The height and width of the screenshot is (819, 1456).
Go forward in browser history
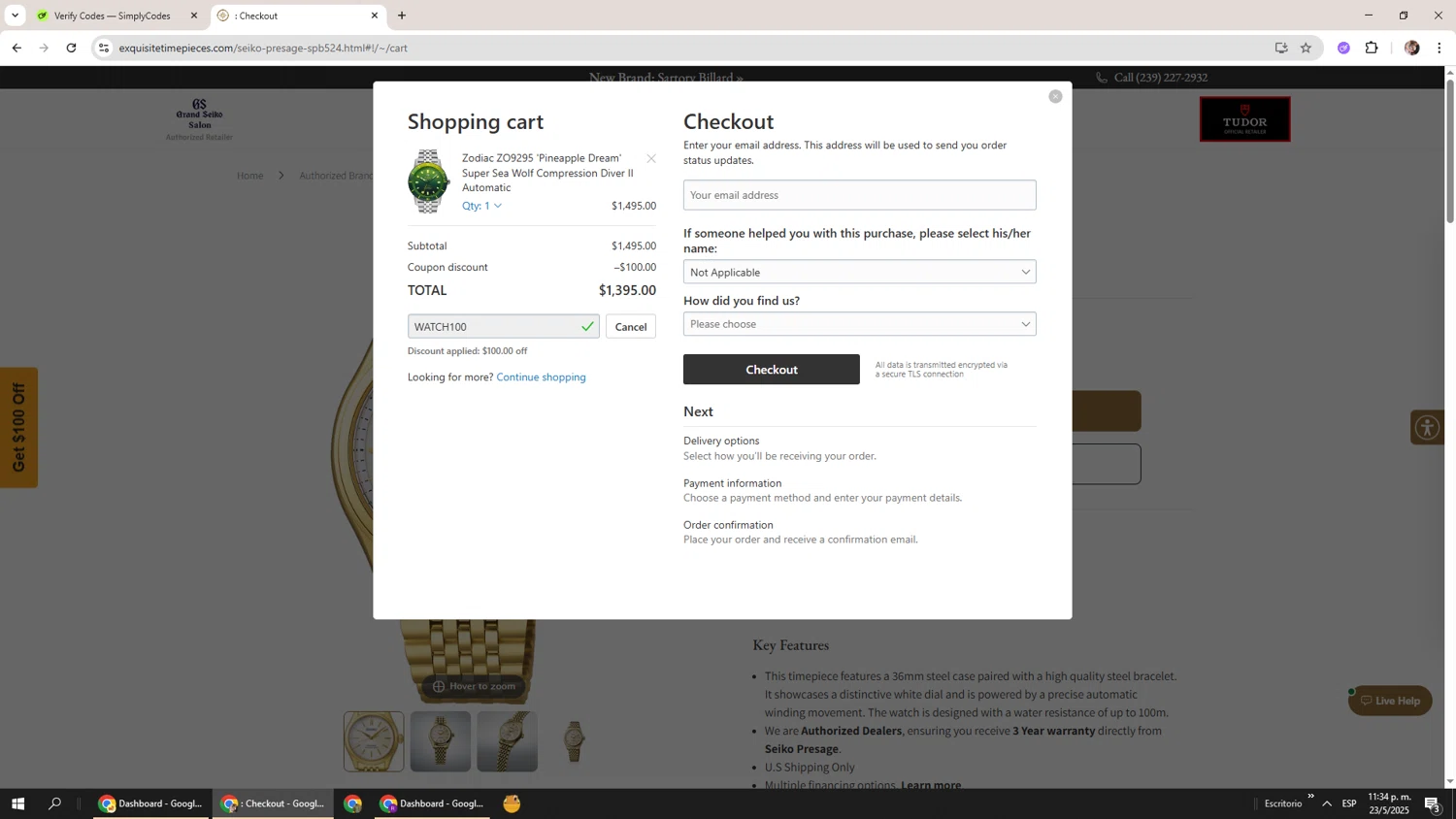pyautogui.click(x=44, y=48)
